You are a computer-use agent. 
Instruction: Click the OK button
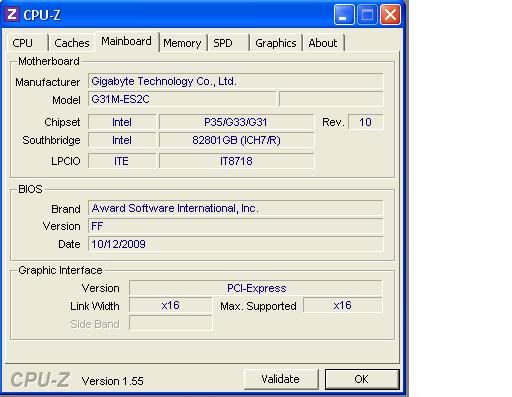[362, 379]
